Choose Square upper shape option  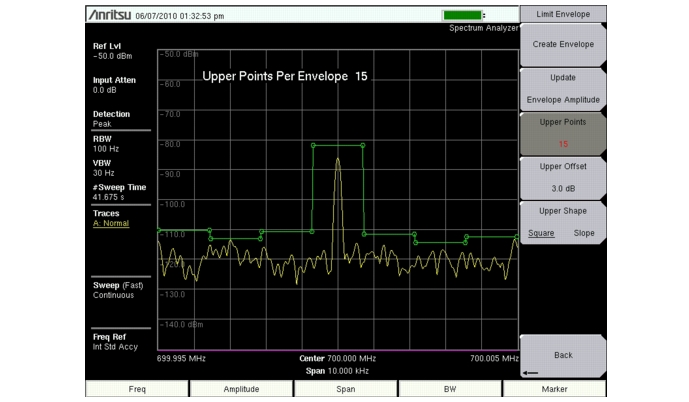tap(542, 233)
